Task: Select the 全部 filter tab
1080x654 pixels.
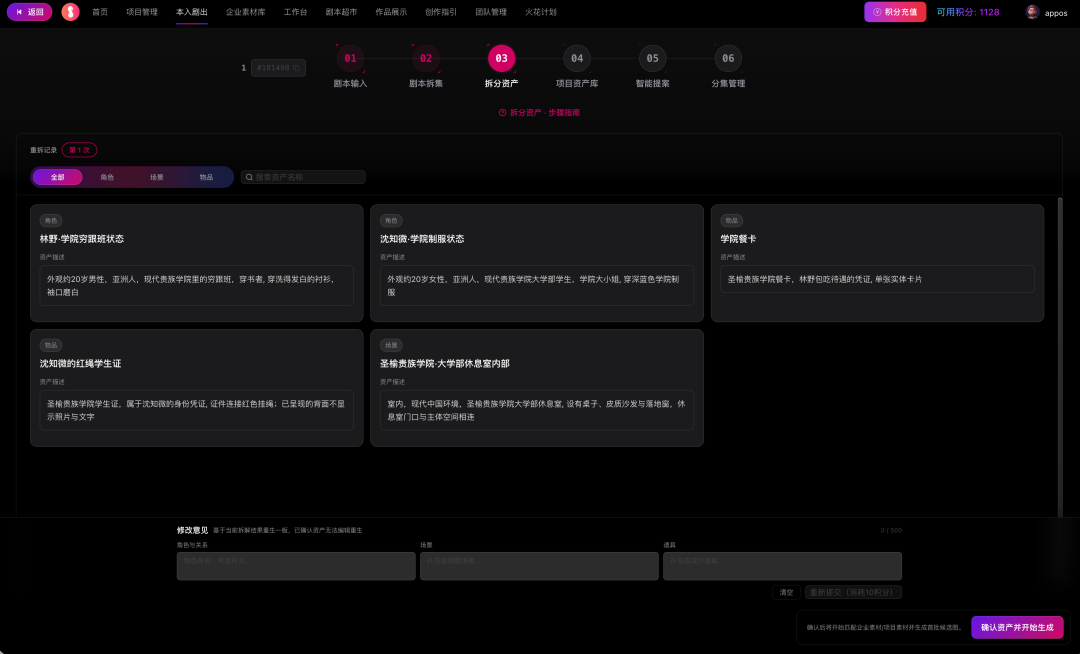Action: coord(57,178)
